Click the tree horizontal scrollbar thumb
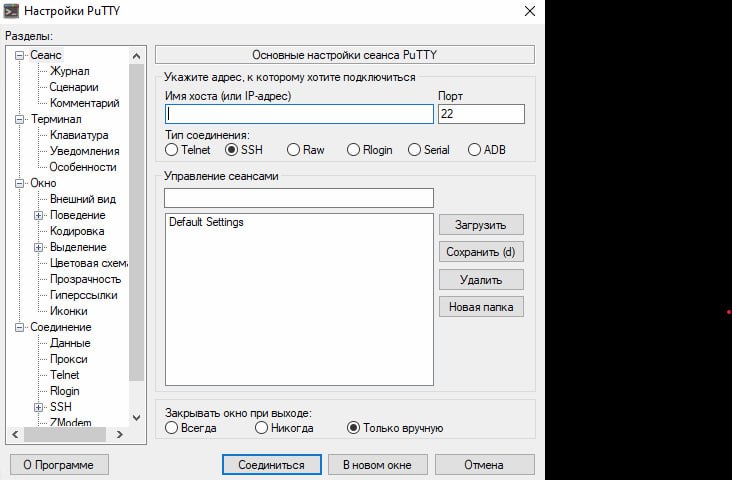 (x=65, y=434)
